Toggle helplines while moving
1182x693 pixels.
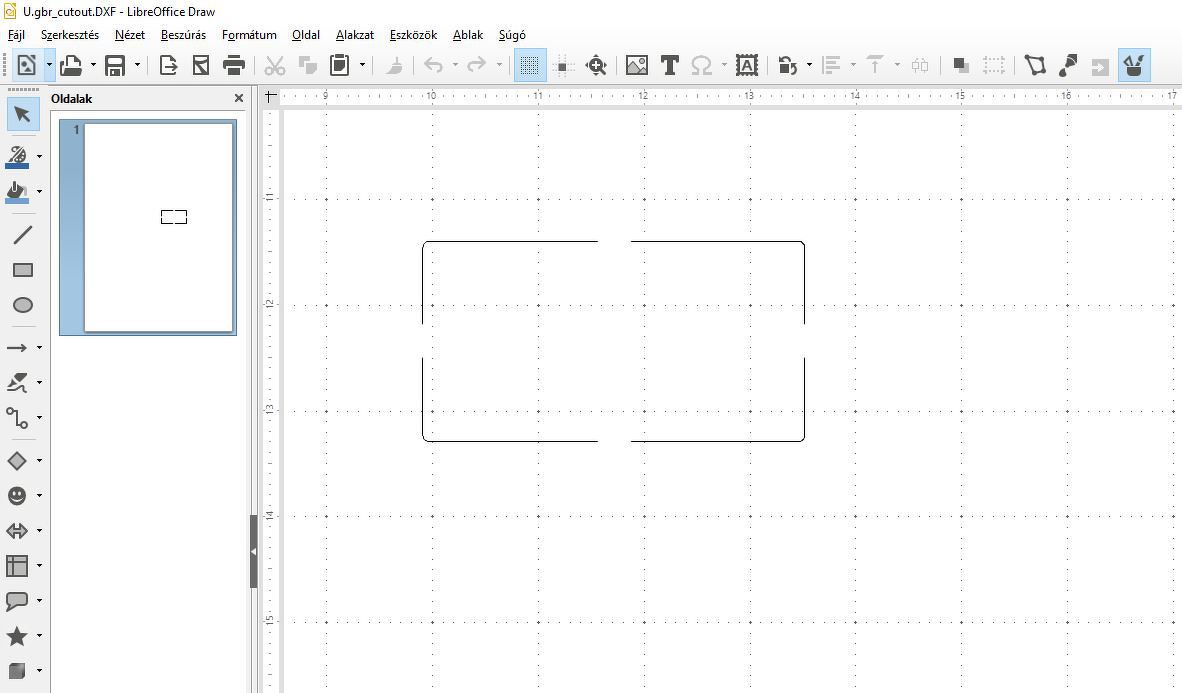562,66
